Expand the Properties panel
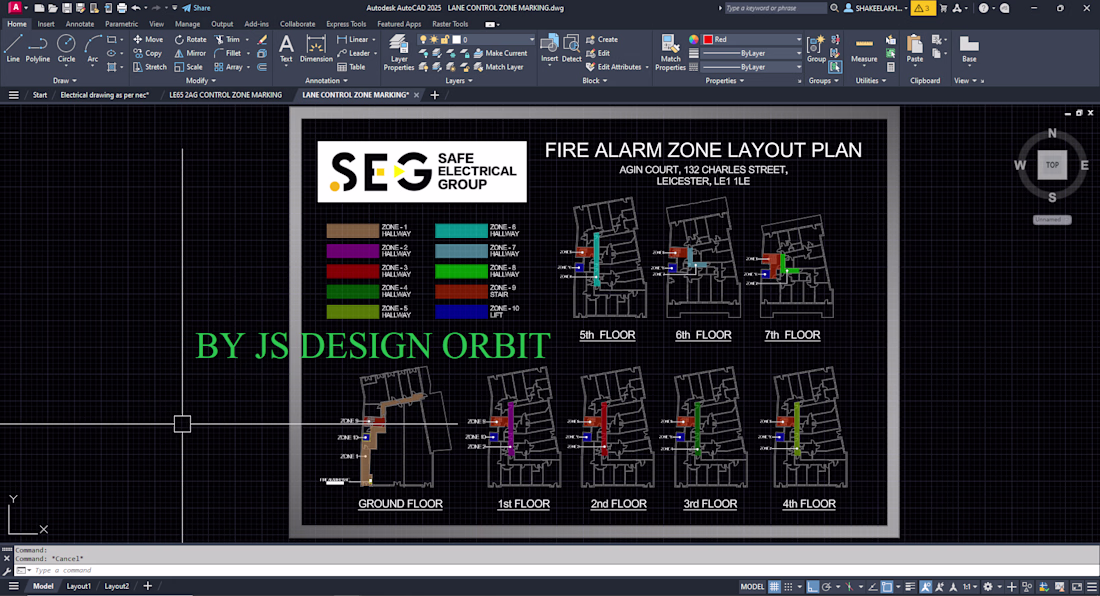The height and width of the screenshot is (596, 1100). pos(725,81)
